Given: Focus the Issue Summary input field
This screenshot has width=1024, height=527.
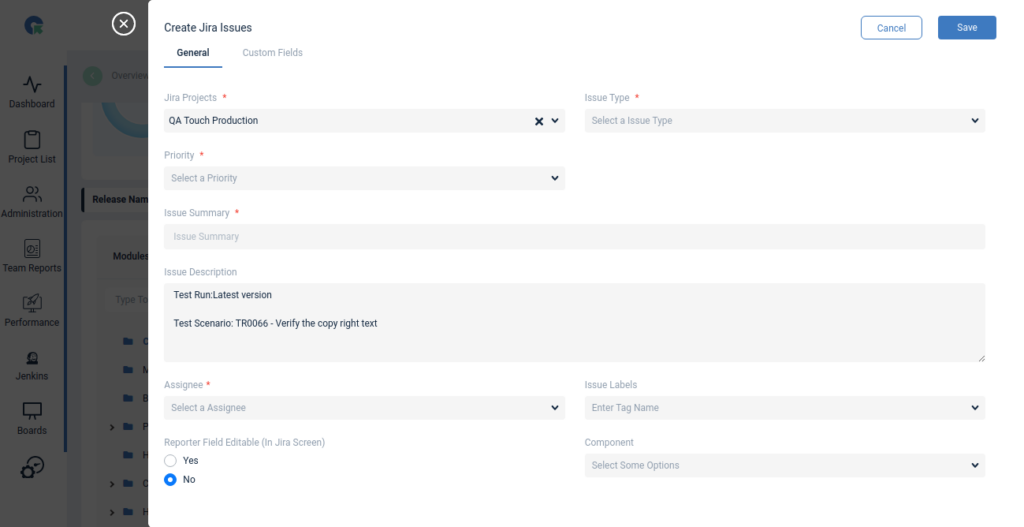Looking at the screenshot, I should [574, 237].
